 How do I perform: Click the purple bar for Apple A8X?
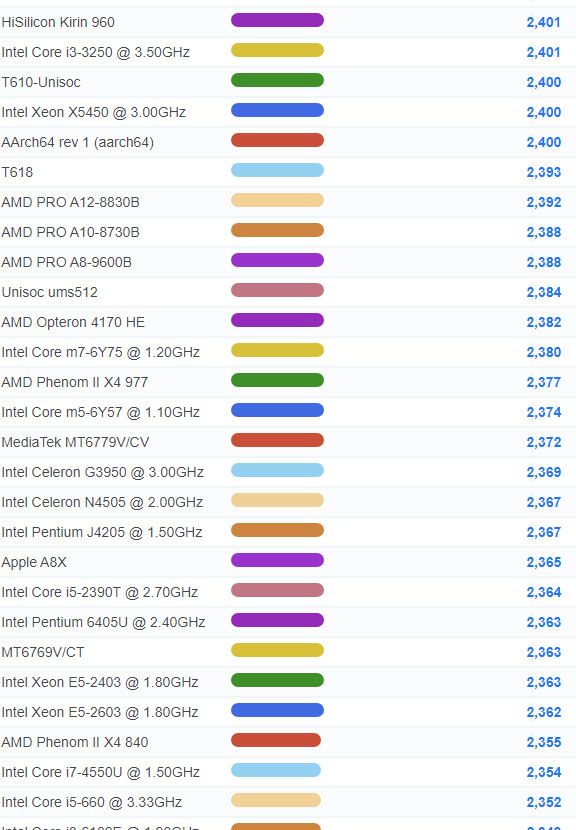[277, 560]
